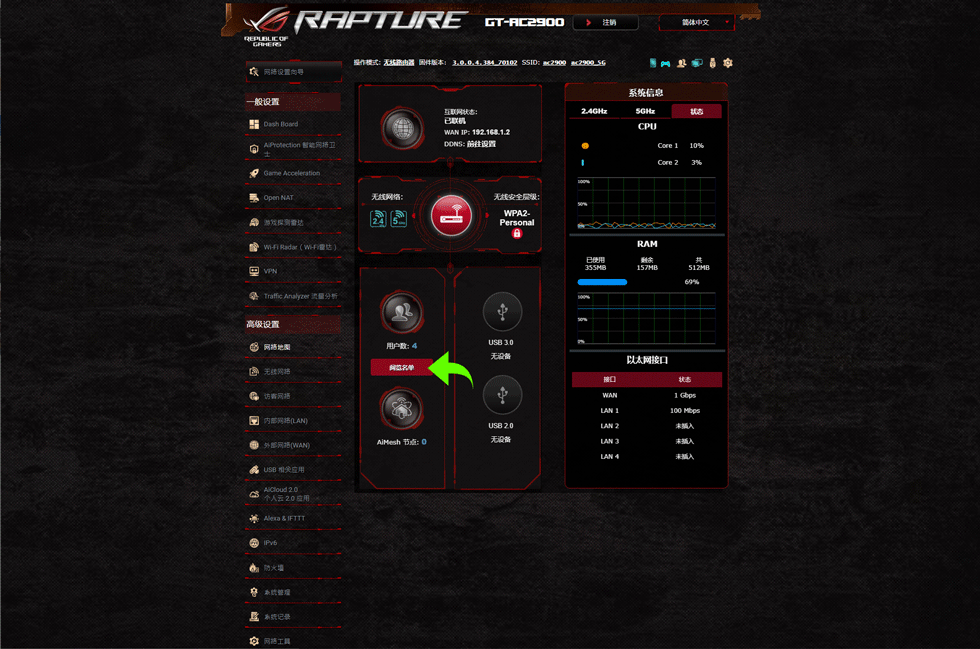Select the red router icon in network map
This screenshot has width=980, height=649.
click(451, 216)
